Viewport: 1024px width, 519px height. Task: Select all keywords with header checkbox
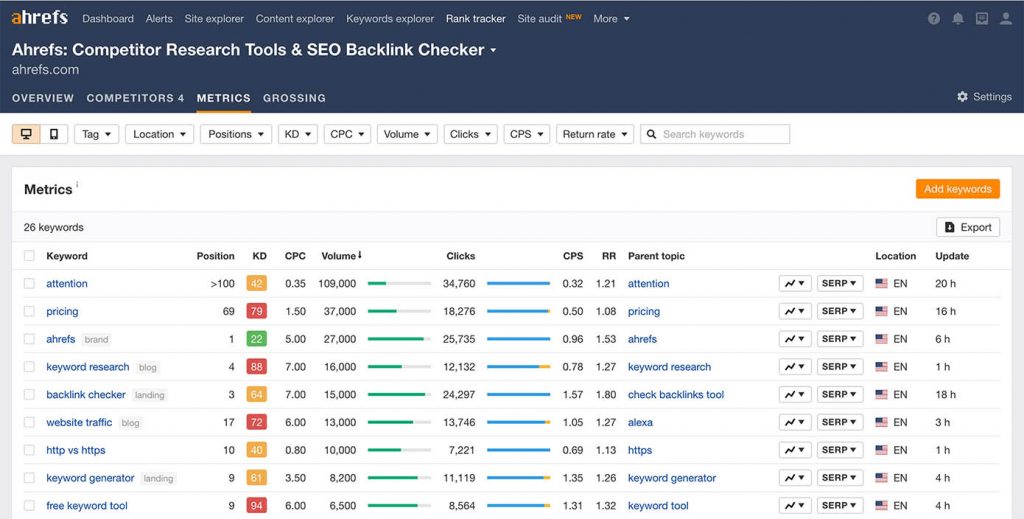coord(29,256)
